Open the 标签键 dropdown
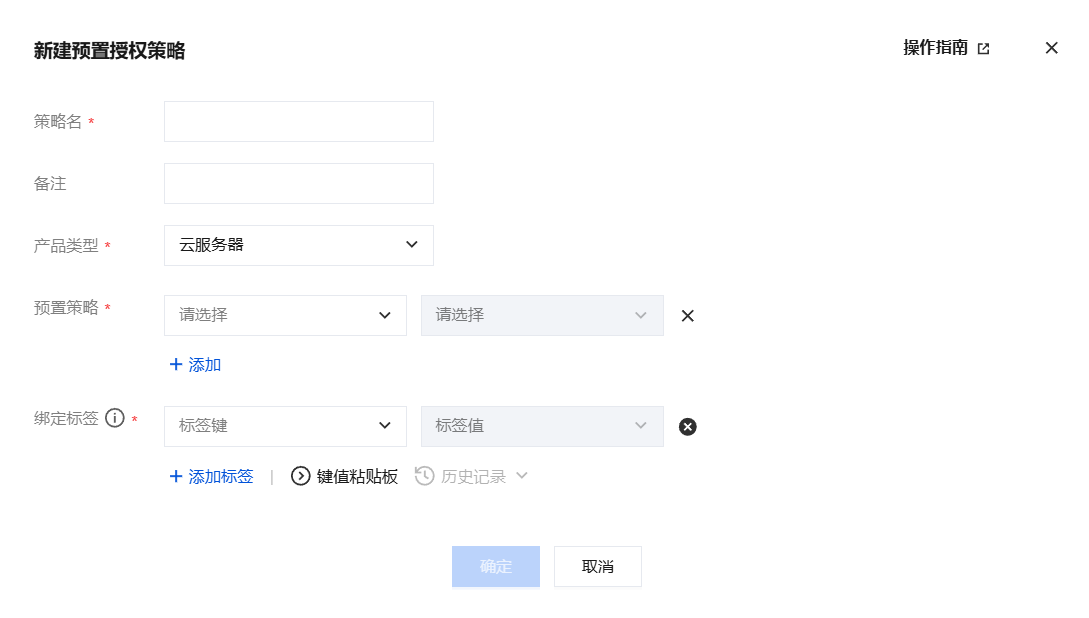 point(285,426)
